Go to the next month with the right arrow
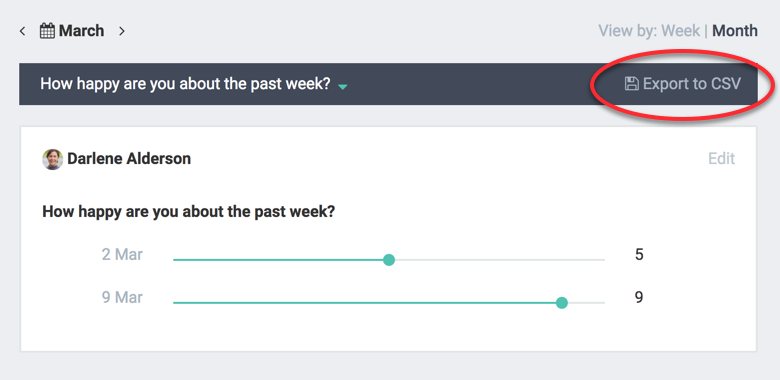Image resolution: width=780 pixels, height=380 pixels. [x=122, y=31]
